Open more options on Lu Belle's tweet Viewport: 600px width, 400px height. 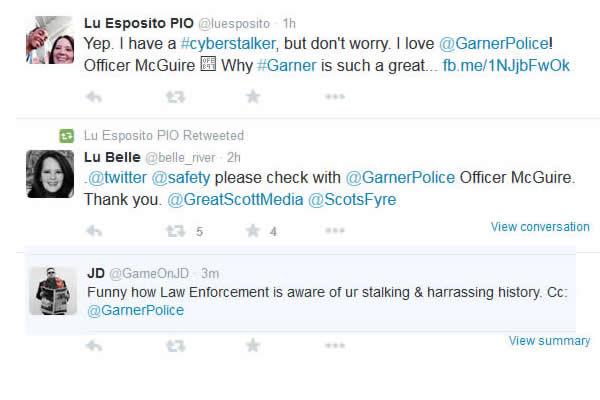pyautogui.click(x=334, y=231)
